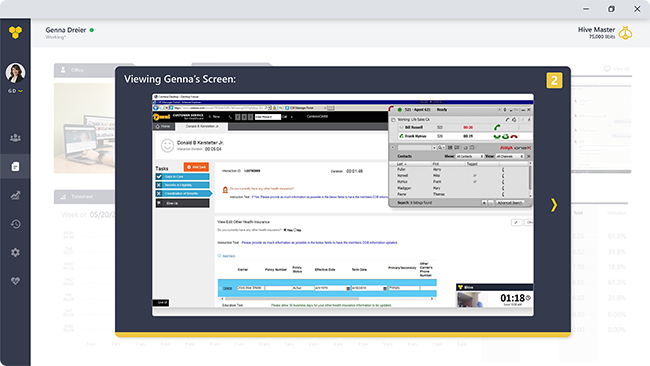650x366 pixels.
Task: Go to the Home tab in CSR portal
Action: 163,126
